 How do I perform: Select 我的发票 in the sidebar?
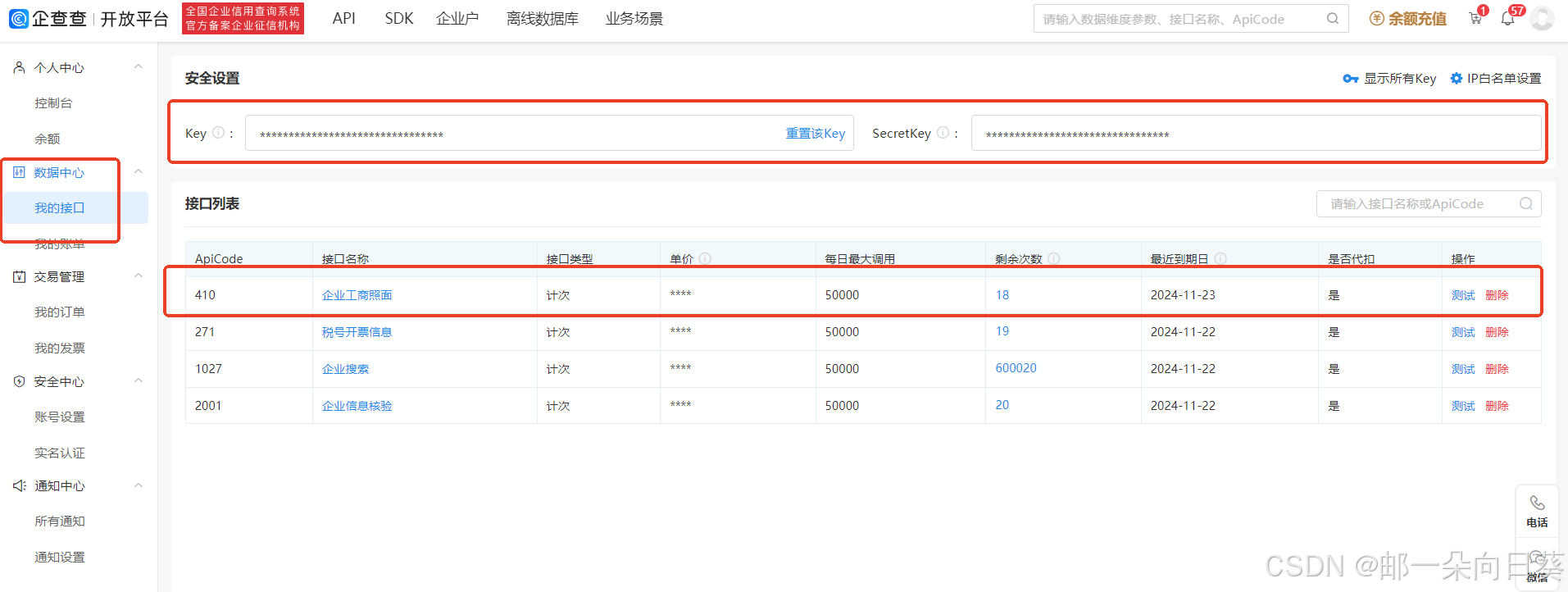click(x=60, y=348)
